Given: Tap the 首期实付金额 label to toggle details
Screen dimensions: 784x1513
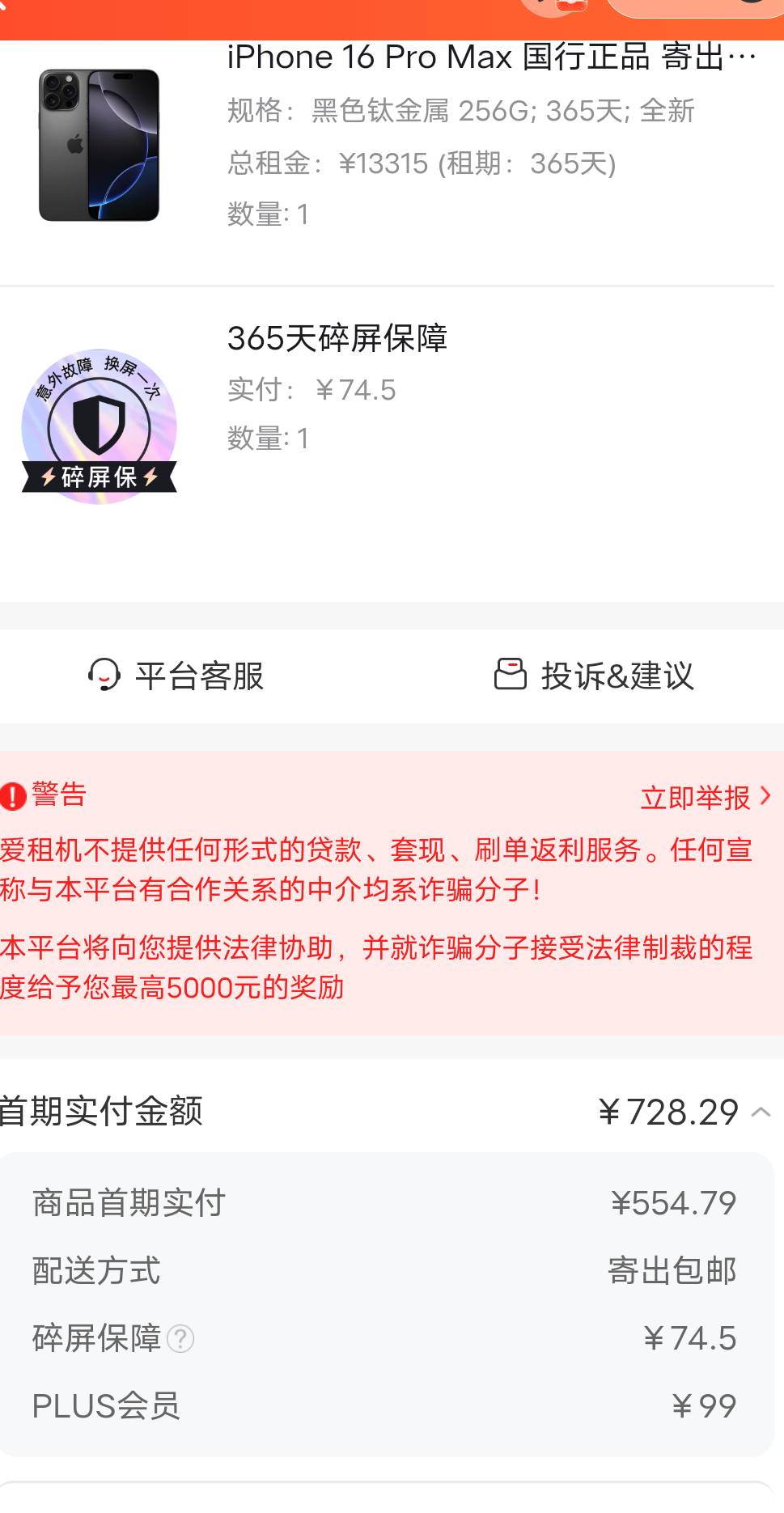Looking at the screenshot, I should point(101,1111).
